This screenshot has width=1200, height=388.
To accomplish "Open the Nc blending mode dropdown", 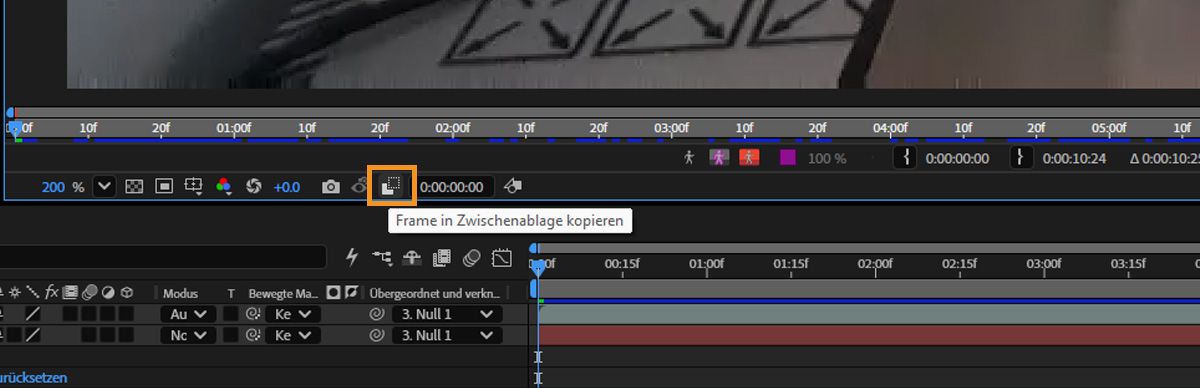I will [x=189, y=336].
